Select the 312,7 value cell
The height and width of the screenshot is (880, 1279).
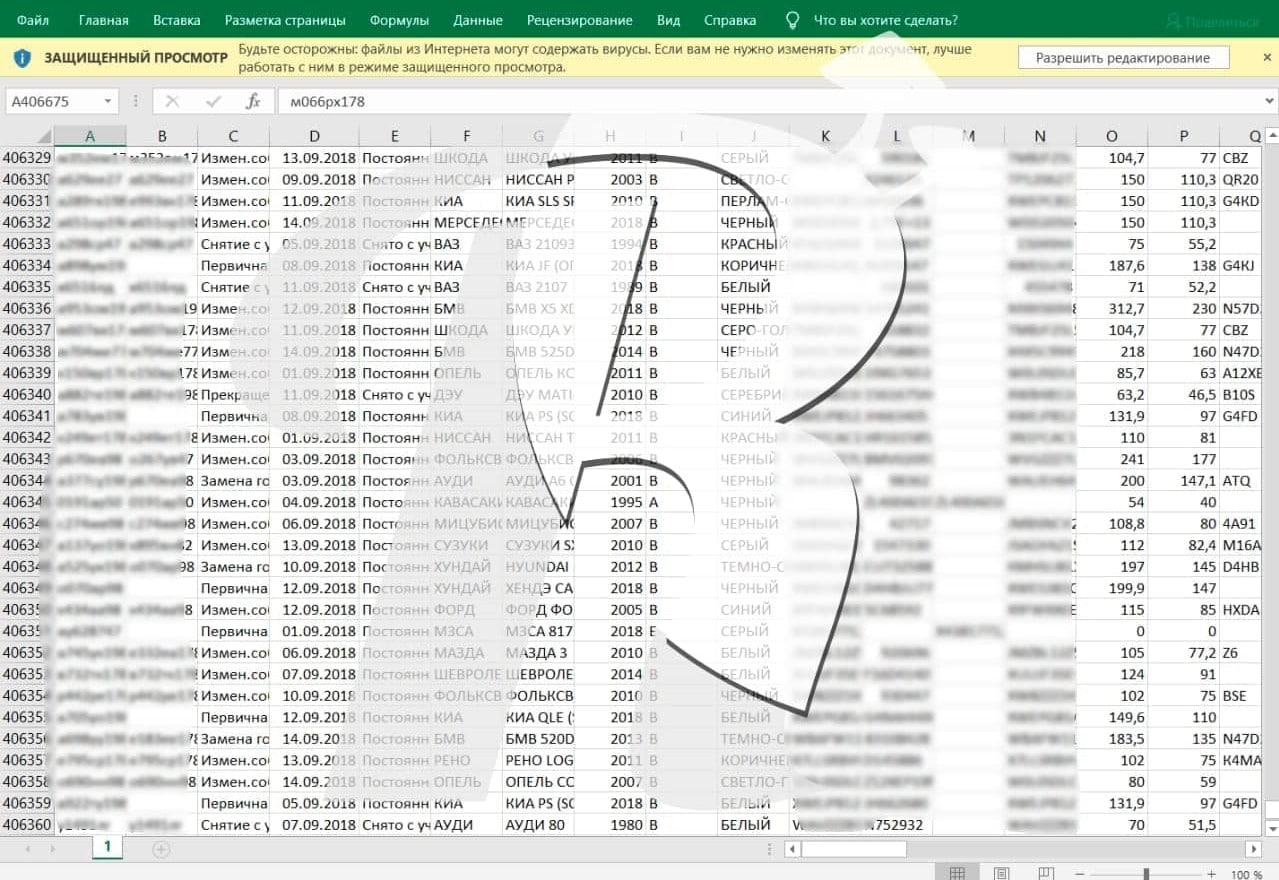click(1112, 309)
